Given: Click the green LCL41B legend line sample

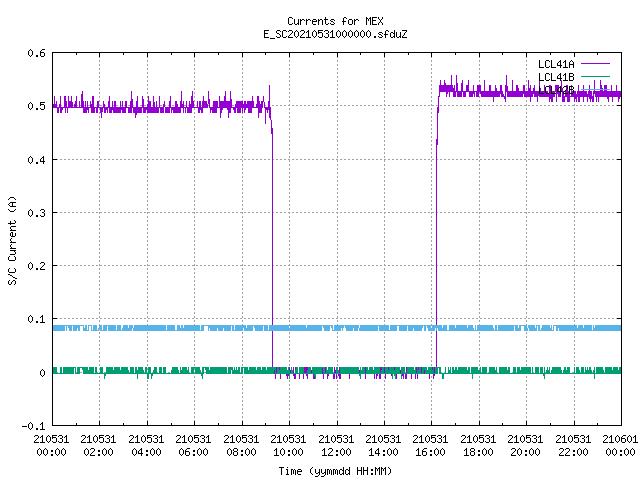Looking at the screenshot, I should [x=595, y=76].
